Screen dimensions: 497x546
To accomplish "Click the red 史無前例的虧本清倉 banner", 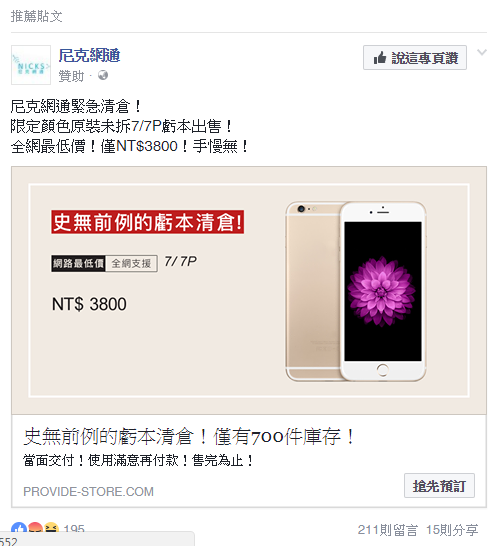I will click(x=147, y=222).
